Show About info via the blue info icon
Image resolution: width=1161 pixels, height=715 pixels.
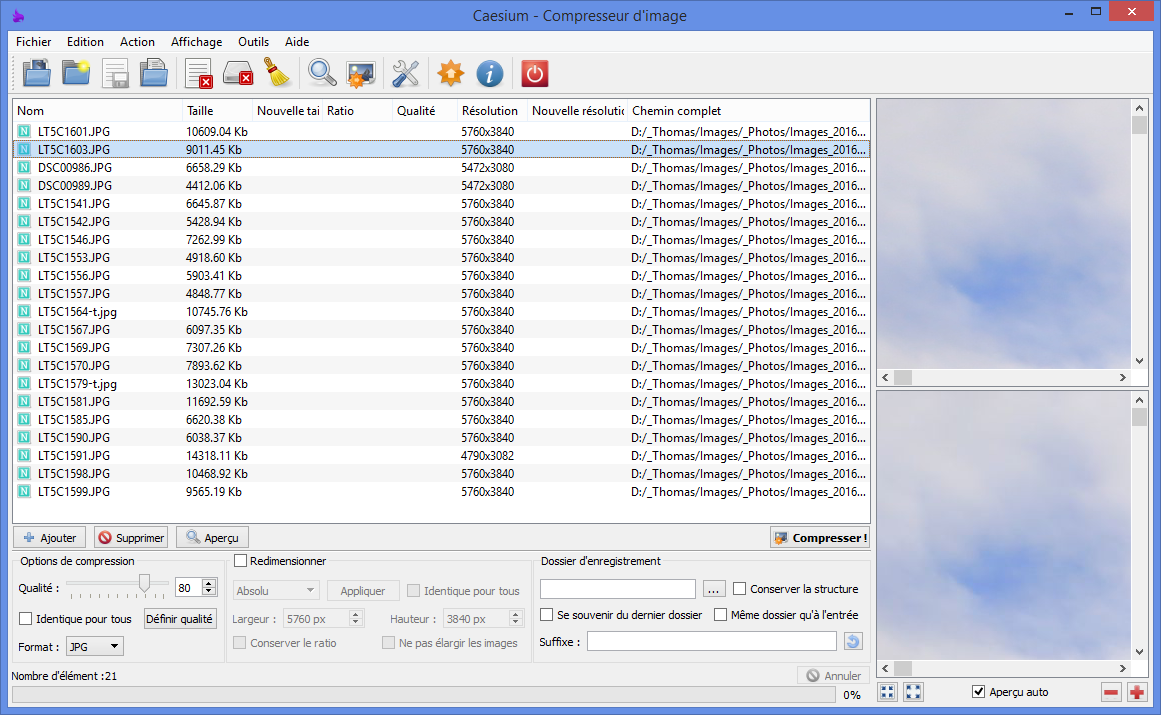point(489,73)
